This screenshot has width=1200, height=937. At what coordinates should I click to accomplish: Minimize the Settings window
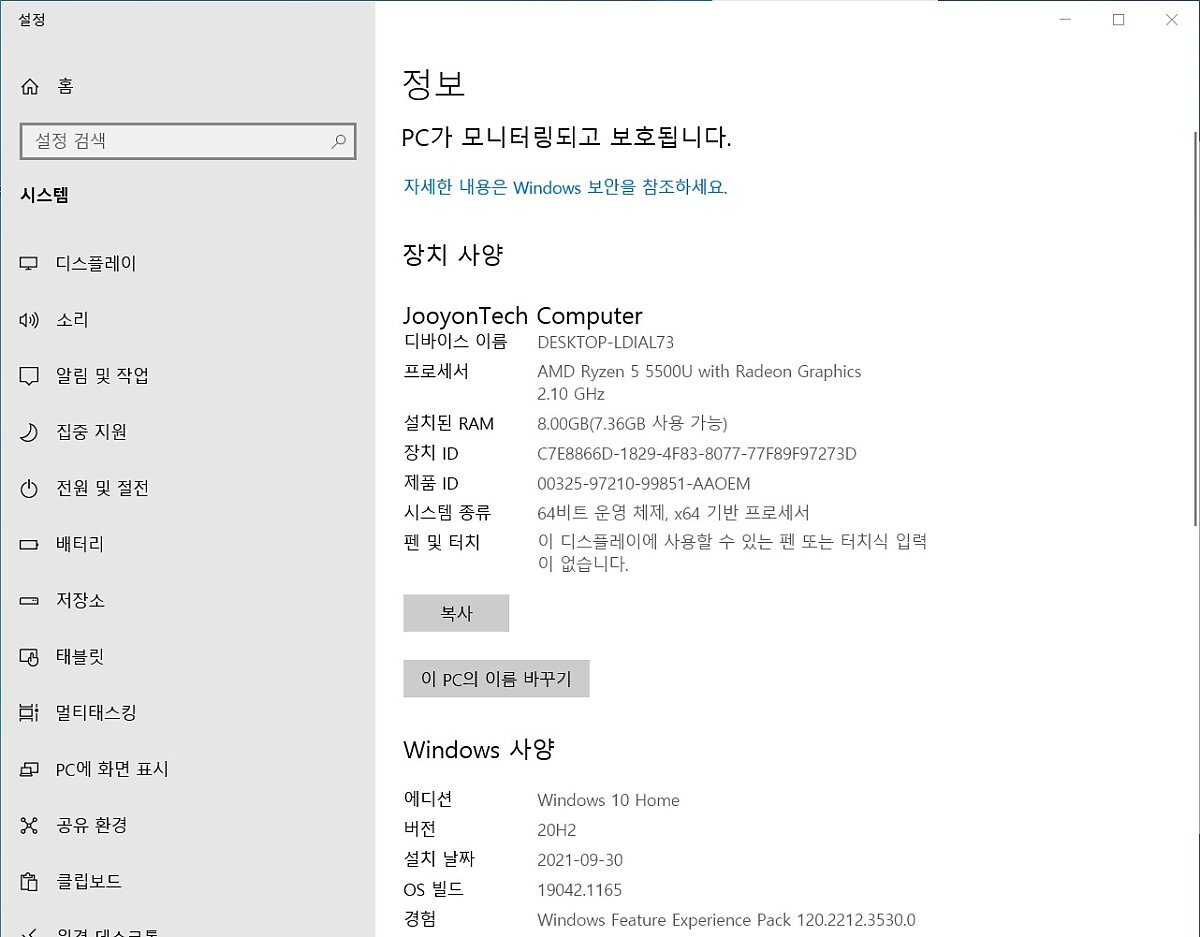(x=1065, y=19)
